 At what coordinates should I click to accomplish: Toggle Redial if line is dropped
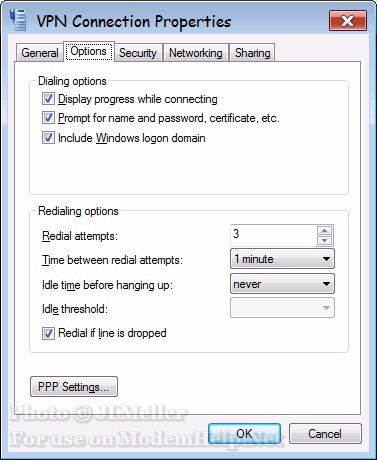pos(48,333)
